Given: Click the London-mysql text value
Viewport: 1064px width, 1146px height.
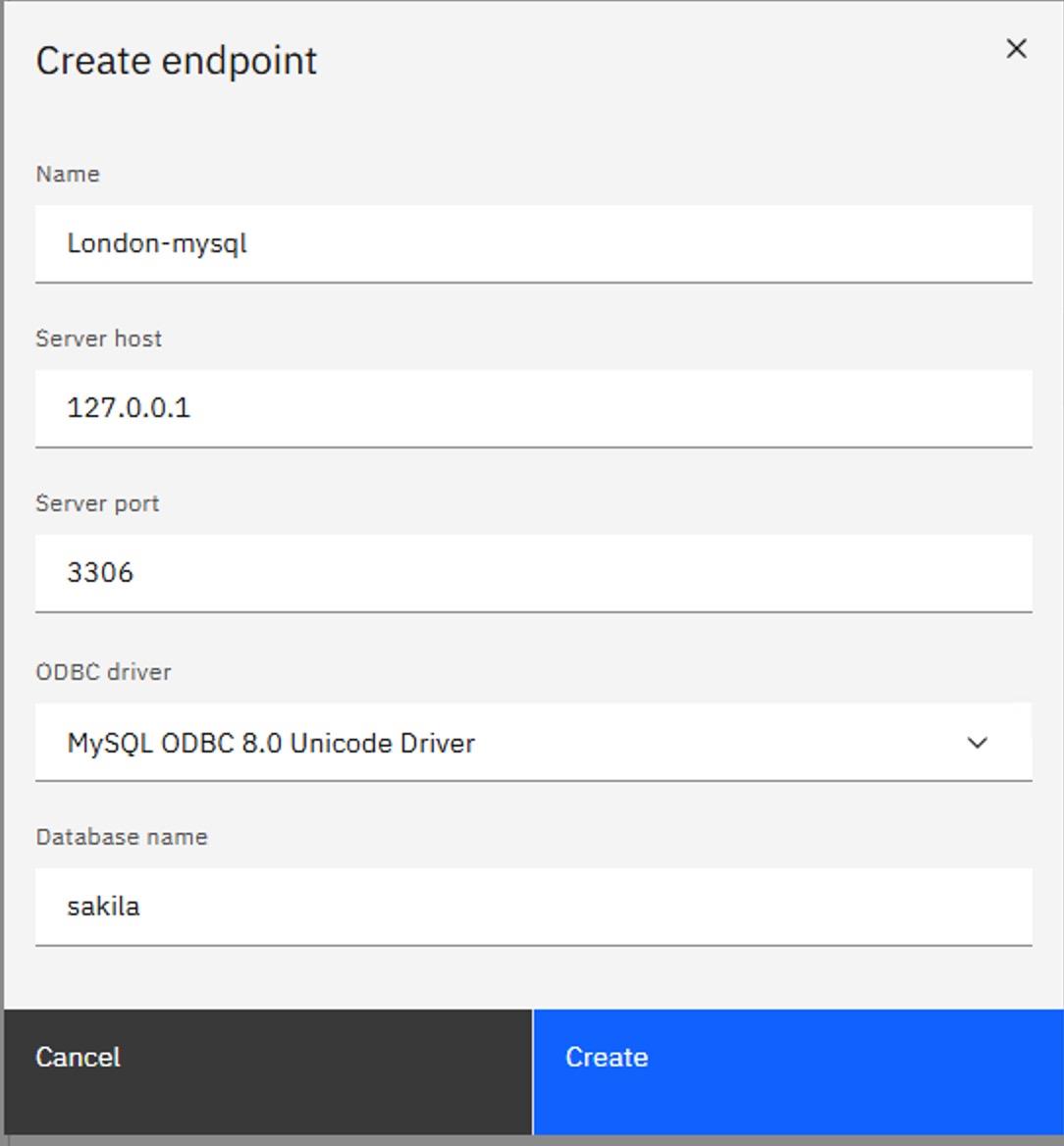Looking at the screenshot, I should point(157,243).
